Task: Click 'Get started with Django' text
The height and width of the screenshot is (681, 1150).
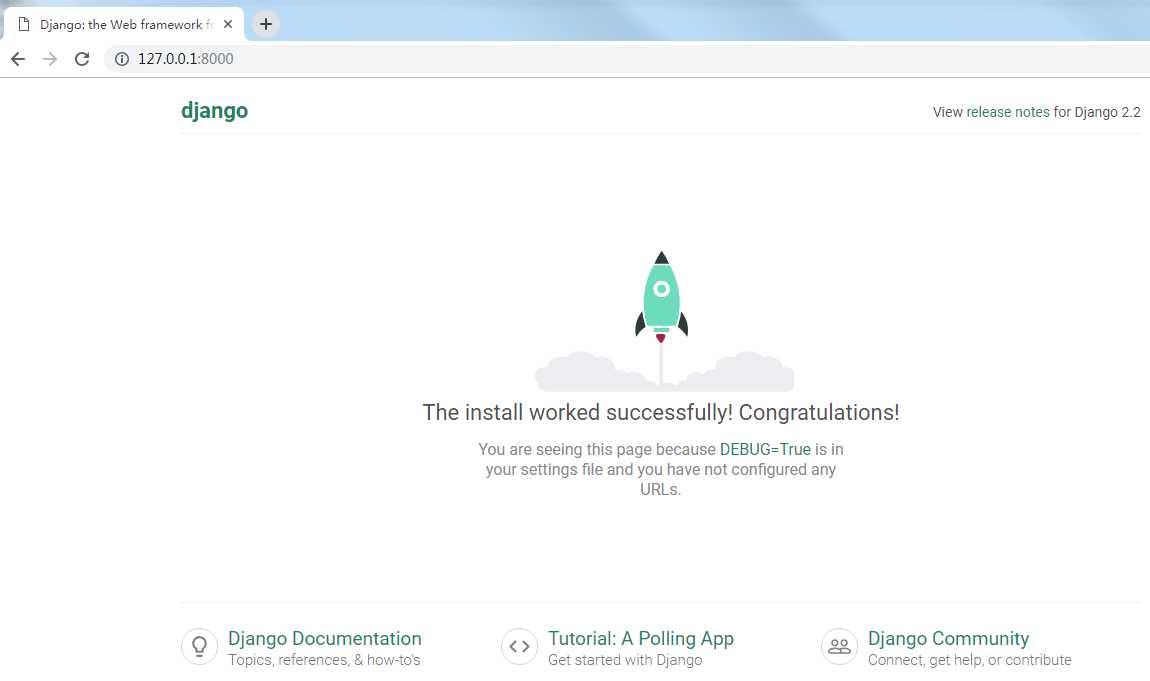Action: coord(625,660)
